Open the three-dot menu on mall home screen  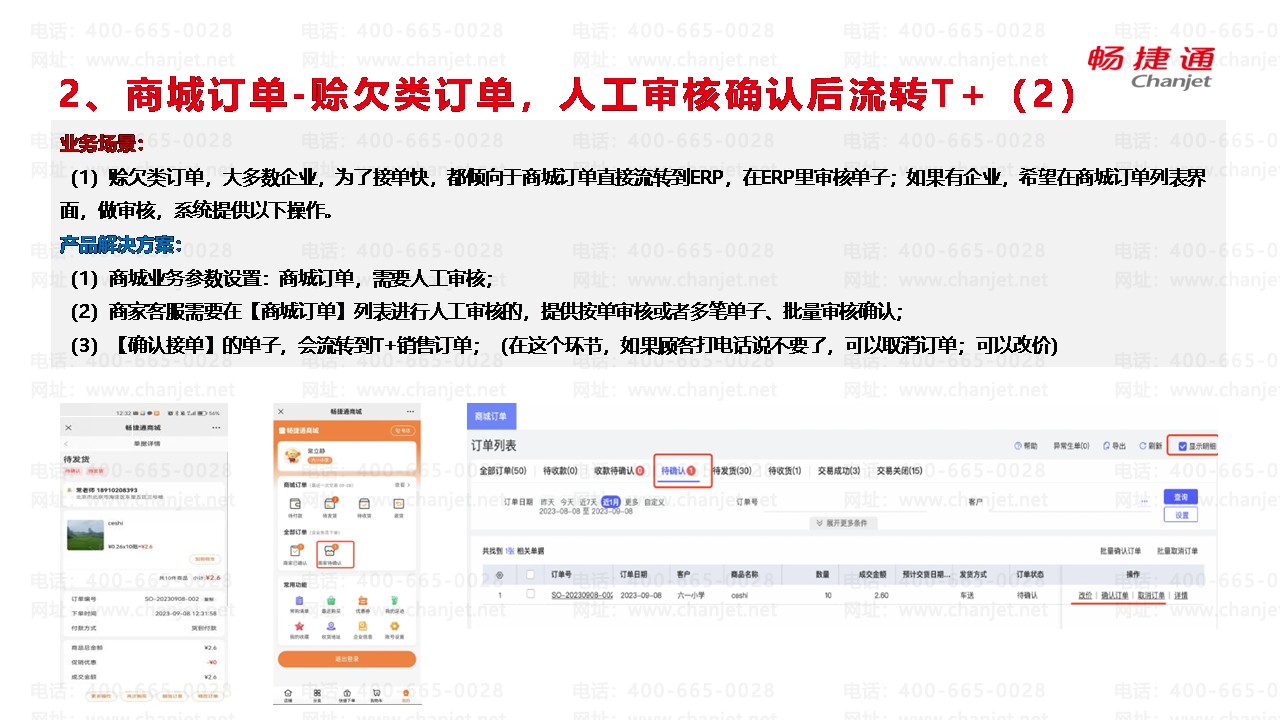pyautogui.click(x=409, y=412)
